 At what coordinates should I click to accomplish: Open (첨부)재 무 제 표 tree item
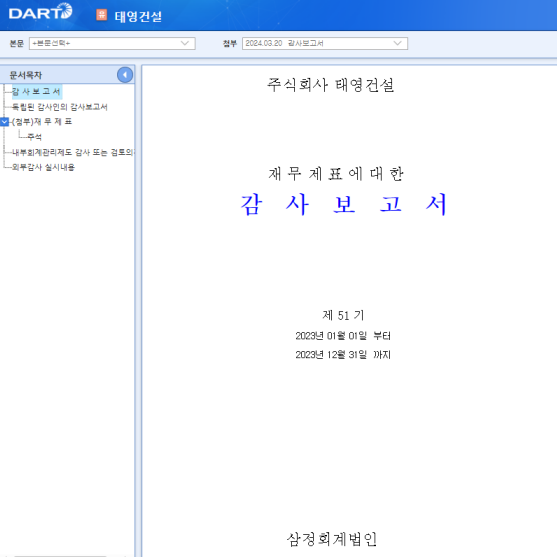pos(42,122)
